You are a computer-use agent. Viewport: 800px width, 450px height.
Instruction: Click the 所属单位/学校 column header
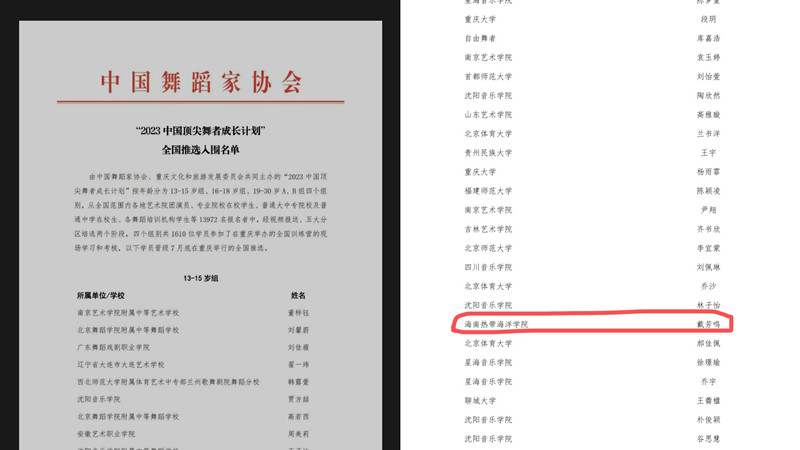[101, 296]
